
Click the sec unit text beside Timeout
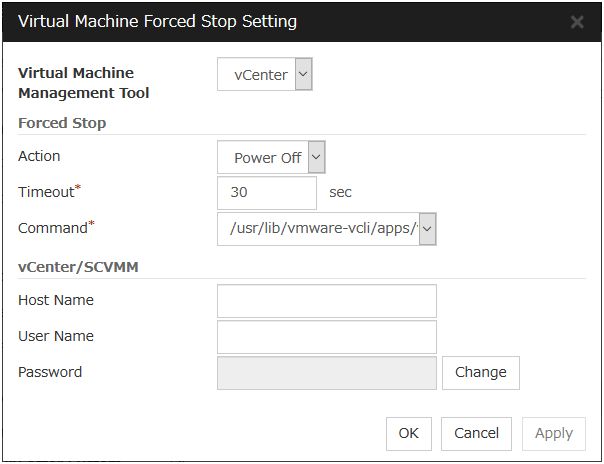(340, 192)
